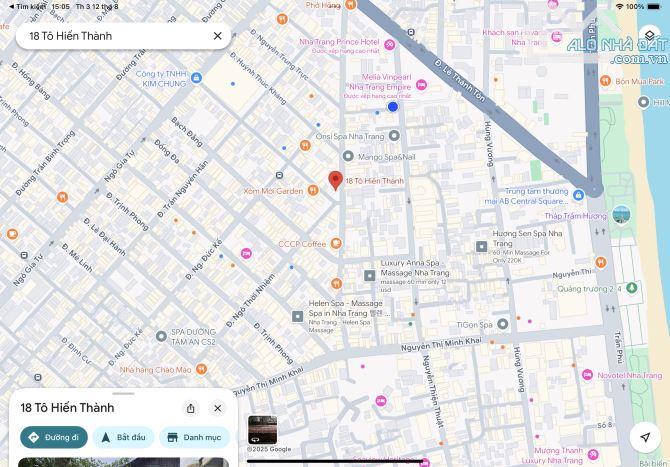Close the 18 Tô Hiến Thành place card

pyautogui.click(x=217, y=408)
